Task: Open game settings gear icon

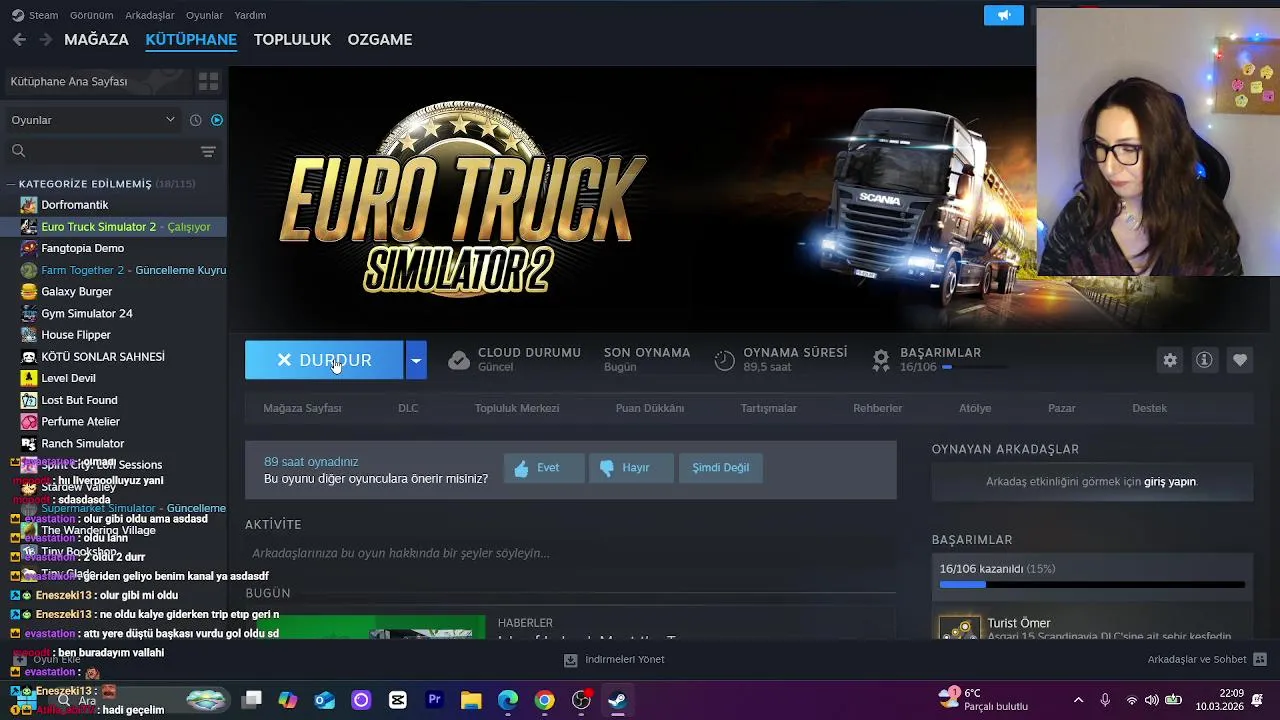Action: click(x=1170, y=360)
